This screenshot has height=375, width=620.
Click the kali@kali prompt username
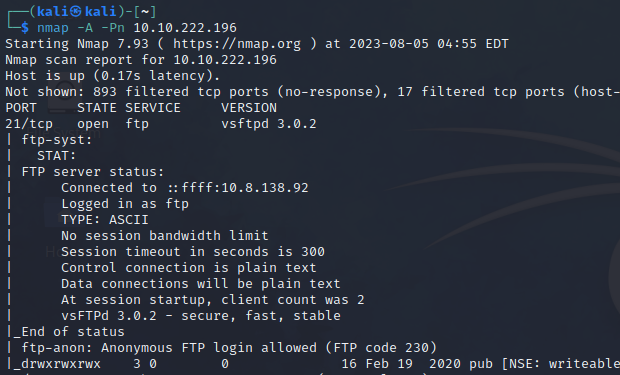77,11
